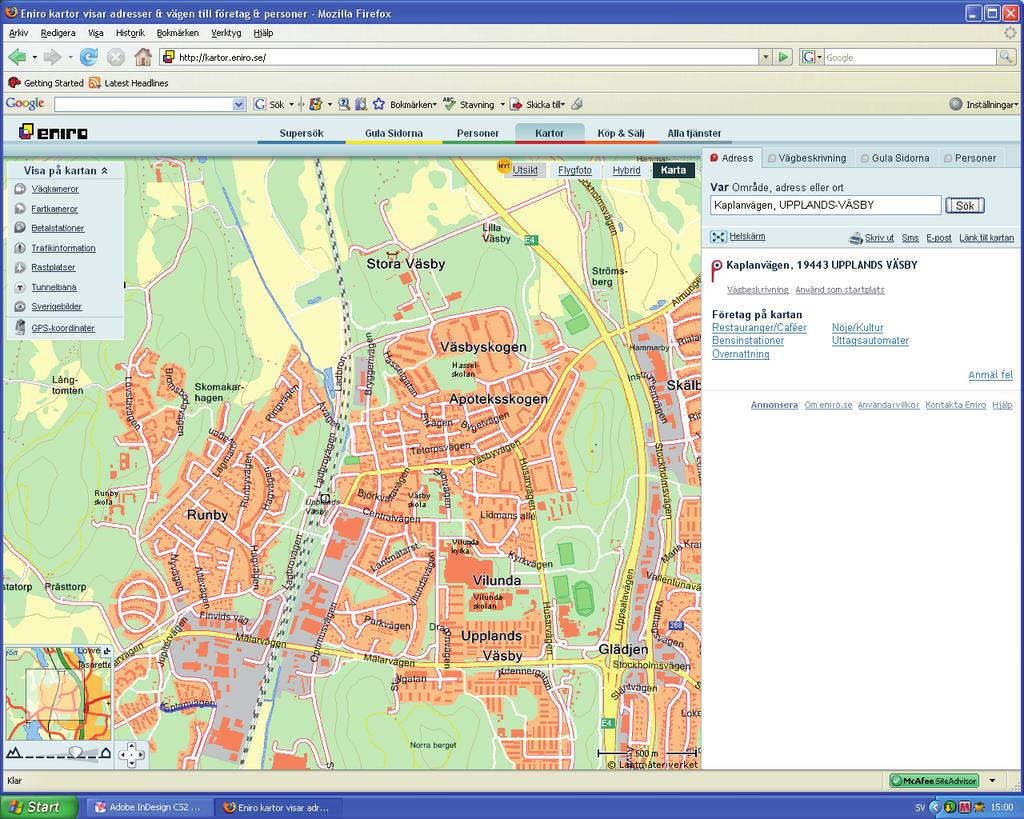The height and width of the screenshot is (819, 1024).
Task: Switch to the Köp & Sälj tab
Action: pos(620,133)
